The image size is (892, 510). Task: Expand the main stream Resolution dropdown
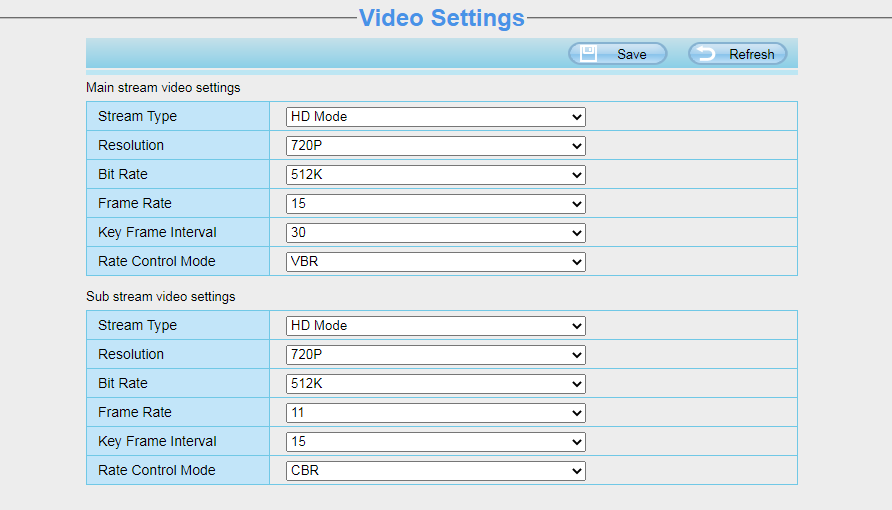coord(435,146)
